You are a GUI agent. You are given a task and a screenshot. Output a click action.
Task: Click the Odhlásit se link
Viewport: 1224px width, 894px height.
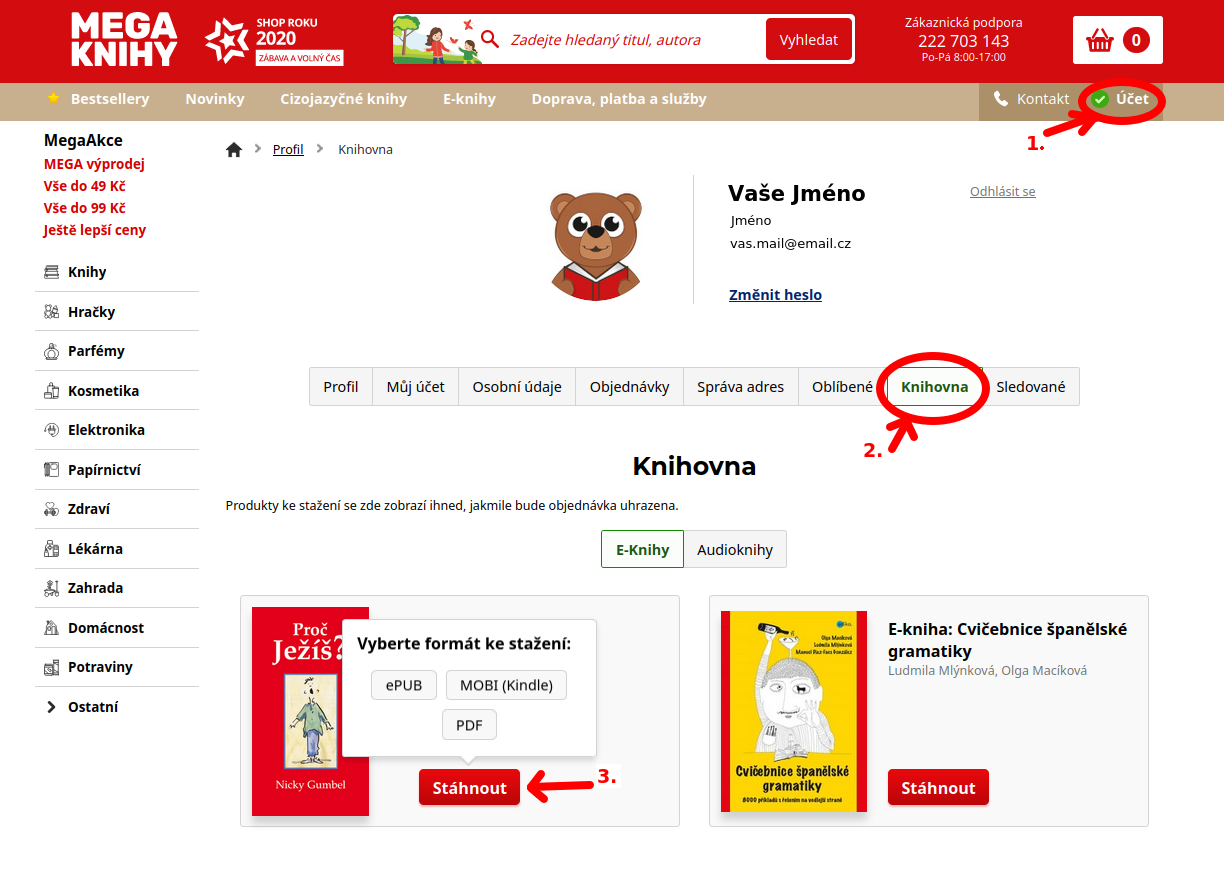(1003, 191)
